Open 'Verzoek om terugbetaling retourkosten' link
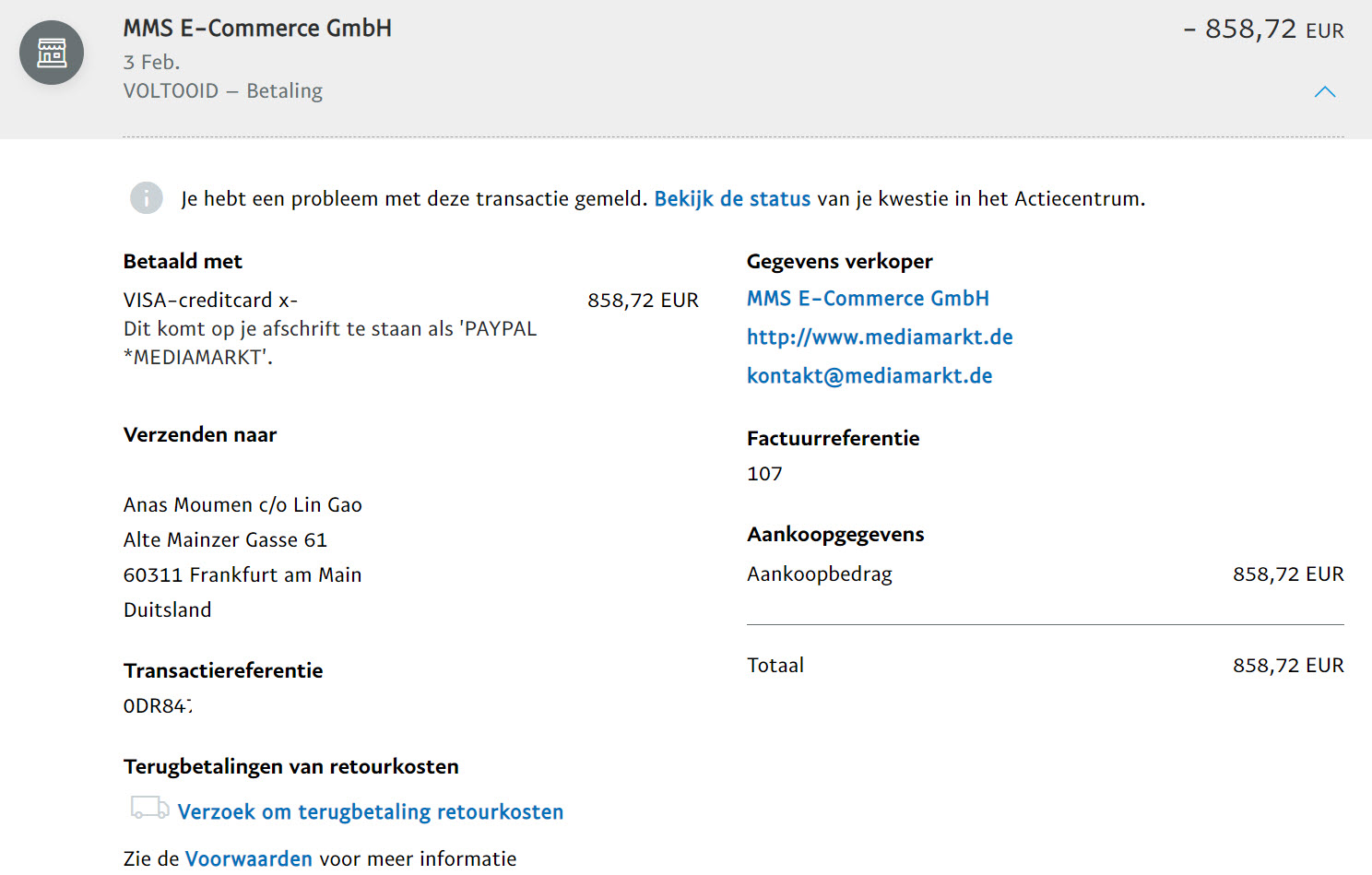 tap(370, 812)
